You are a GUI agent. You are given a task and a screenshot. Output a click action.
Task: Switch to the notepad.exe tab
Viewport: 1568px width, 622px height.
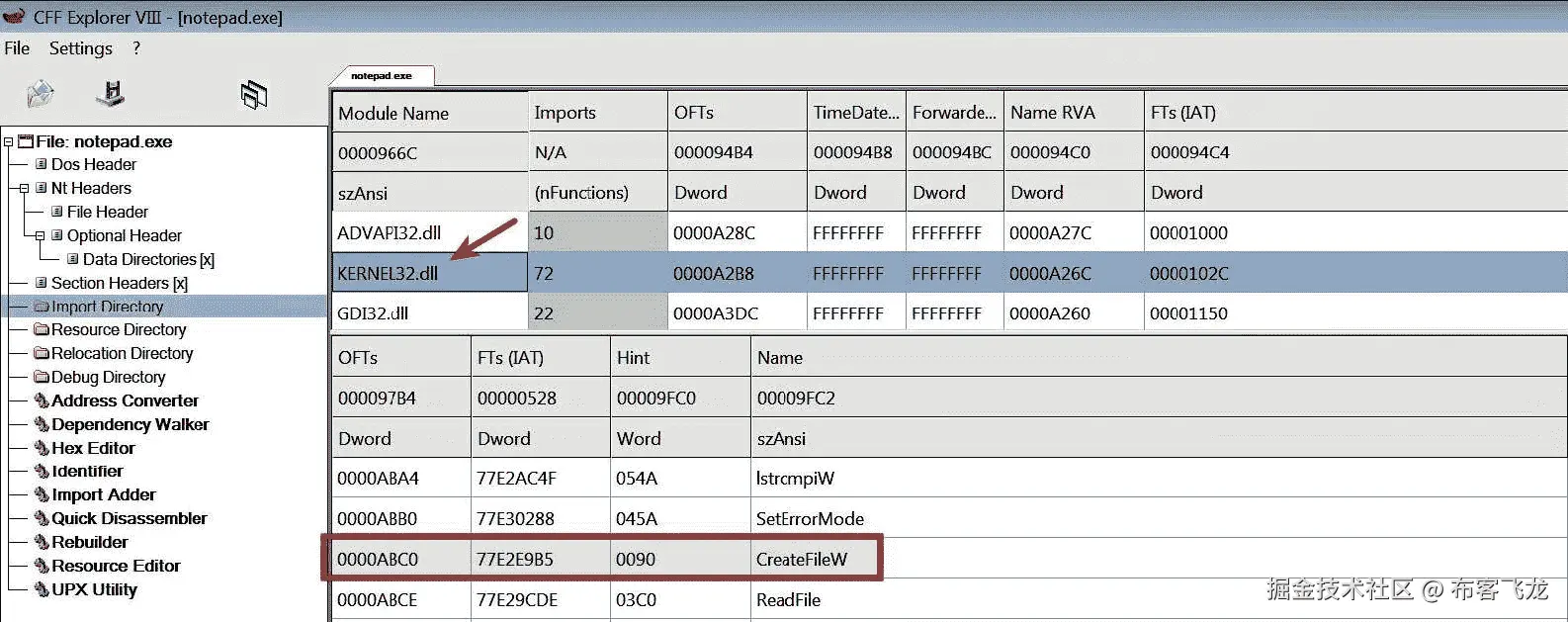382,76
